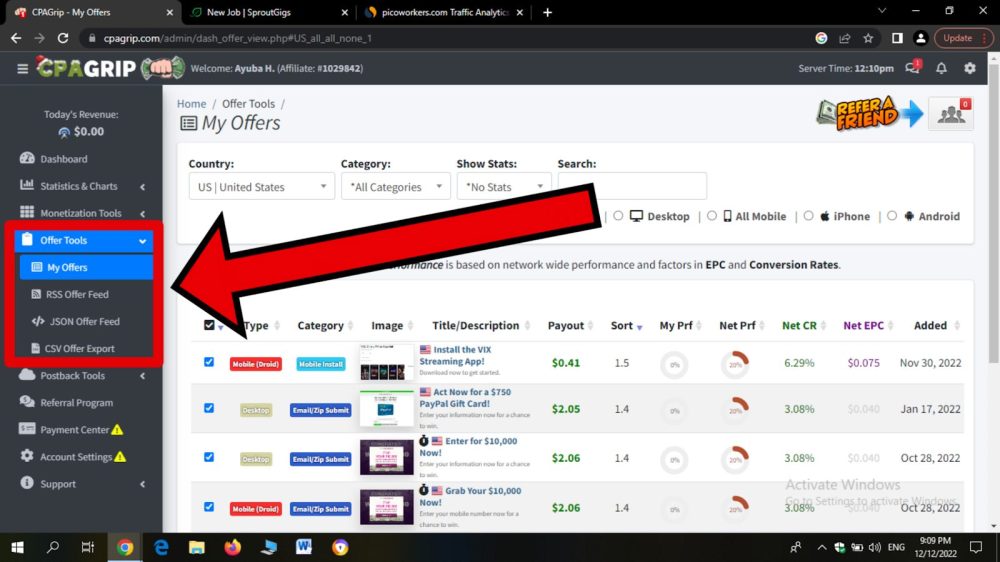Open the Grab Your $10,000 Now link

(470, 496)
